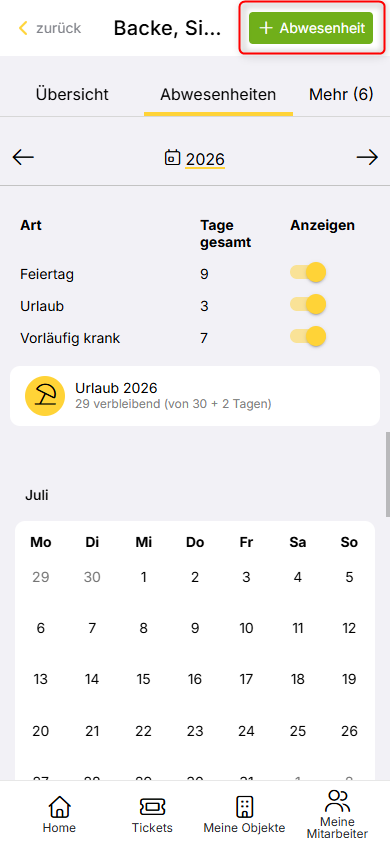
Task: Select the Abwesenheiten tab
Action: coord(218,95)
